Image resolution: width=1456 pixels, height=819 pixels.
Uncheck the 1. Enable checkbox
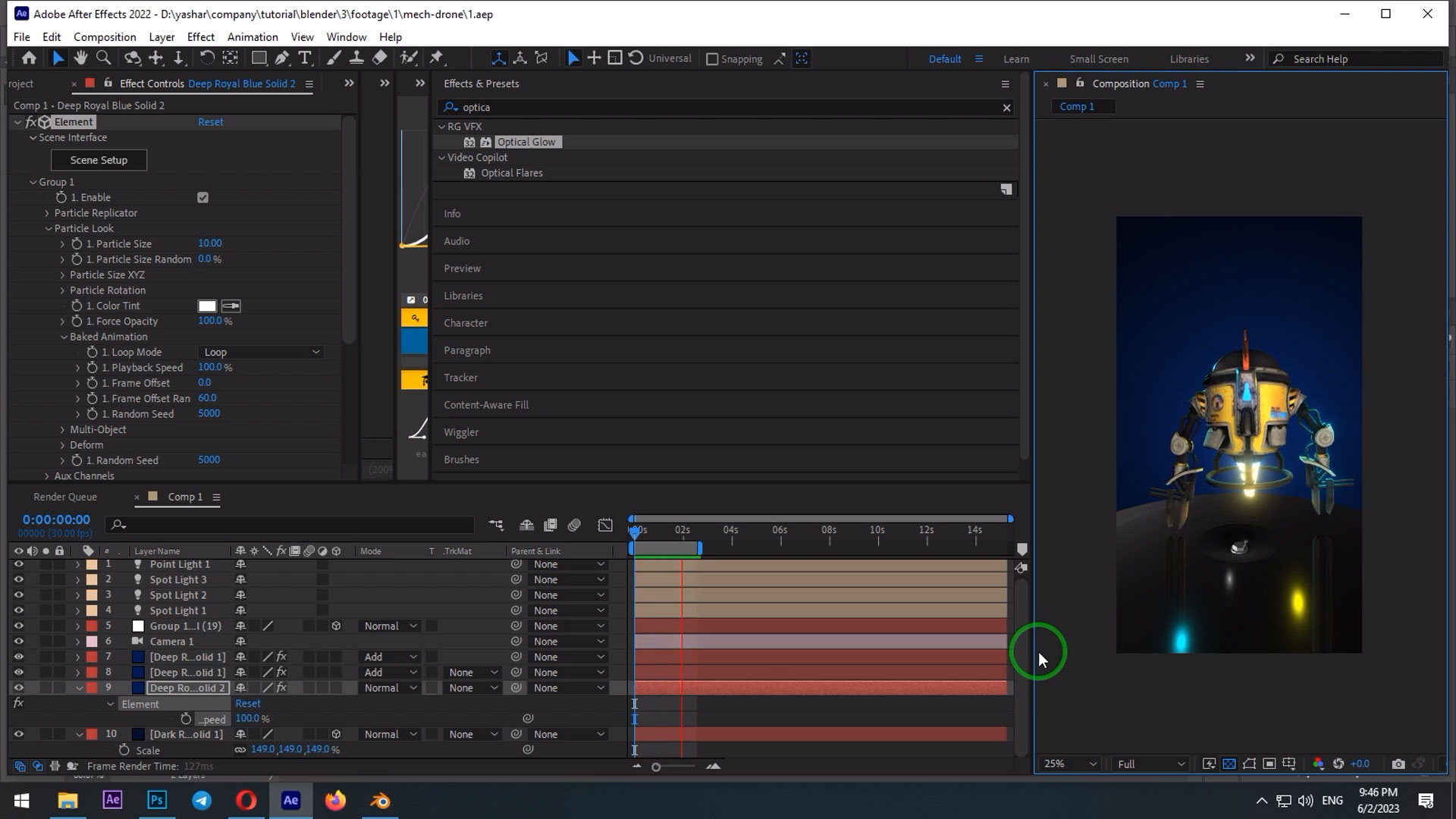(202, 197)
